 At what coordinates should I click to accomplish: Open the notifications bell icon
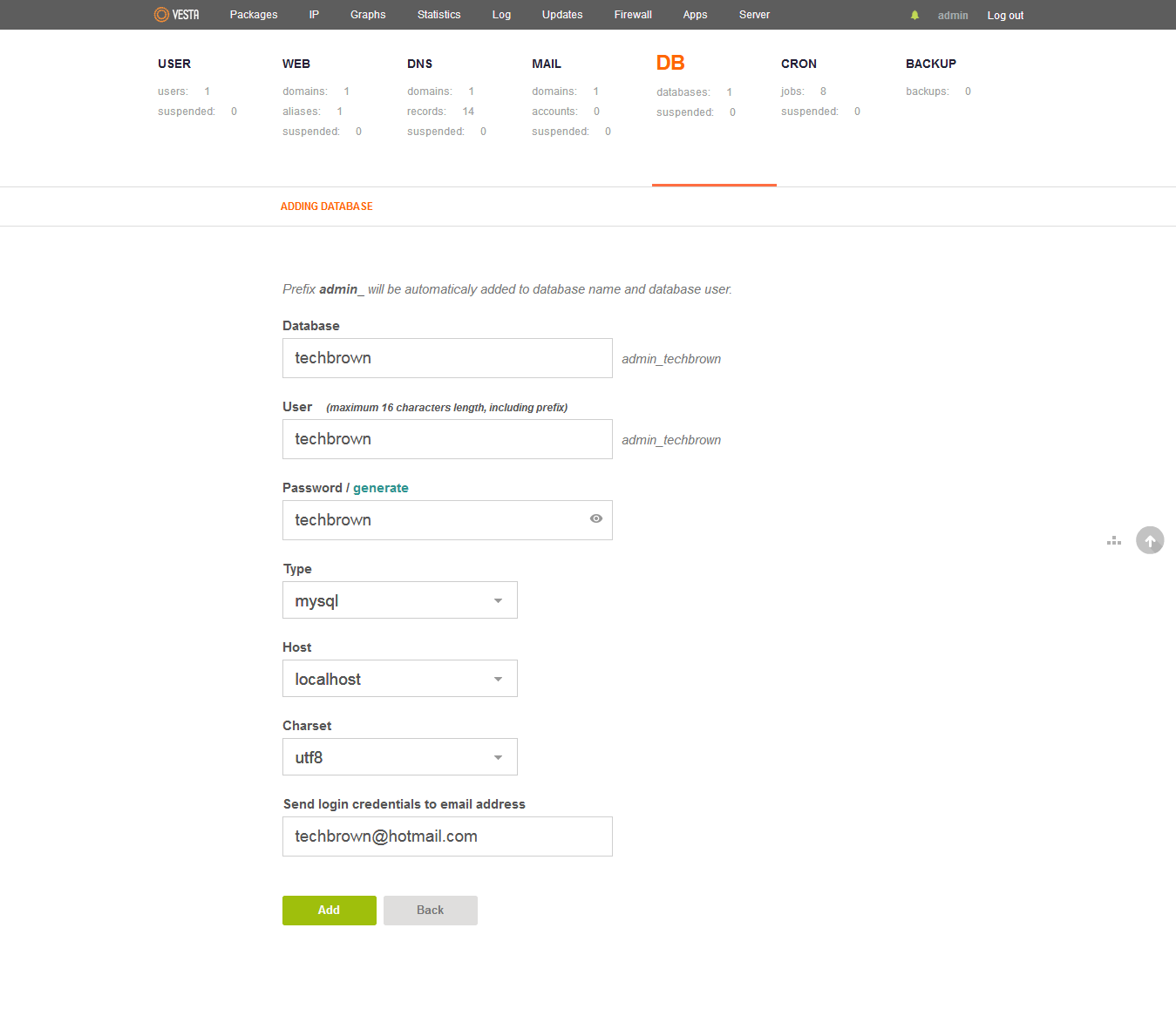[914, 16]
